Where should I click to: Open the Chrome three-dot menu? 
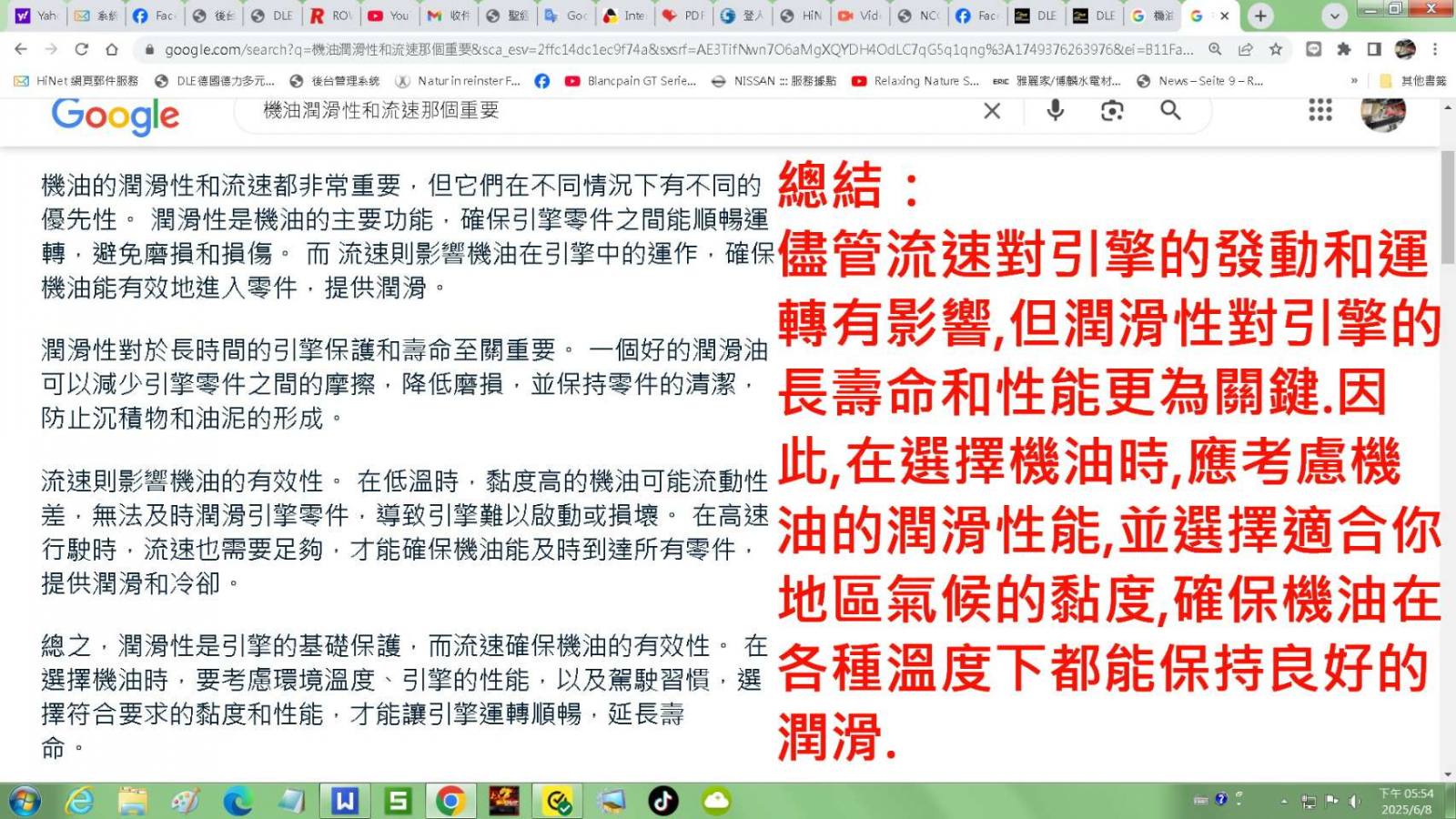[1435, 49]
